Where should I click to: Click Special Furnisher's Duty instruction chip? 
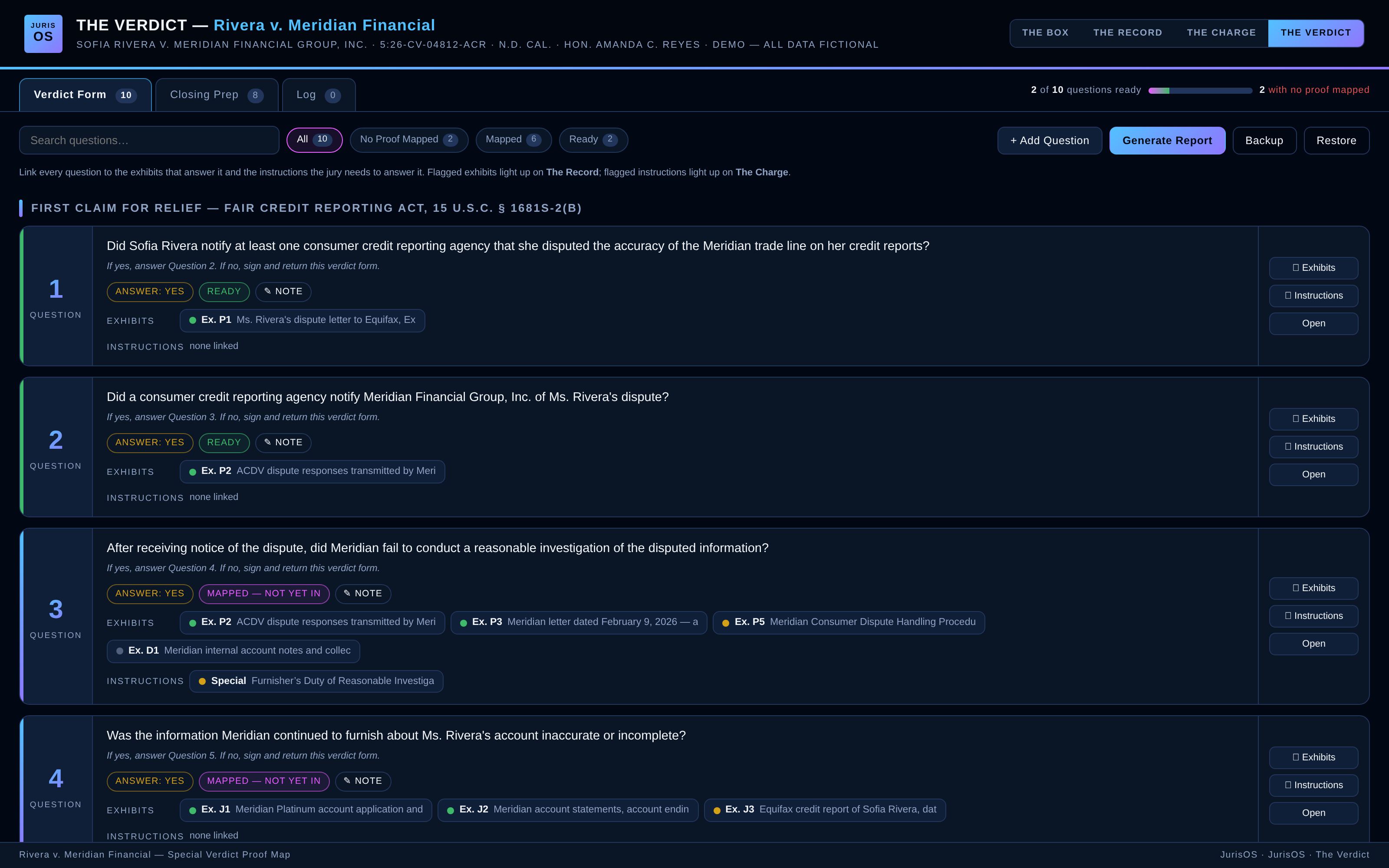[316, 681]
